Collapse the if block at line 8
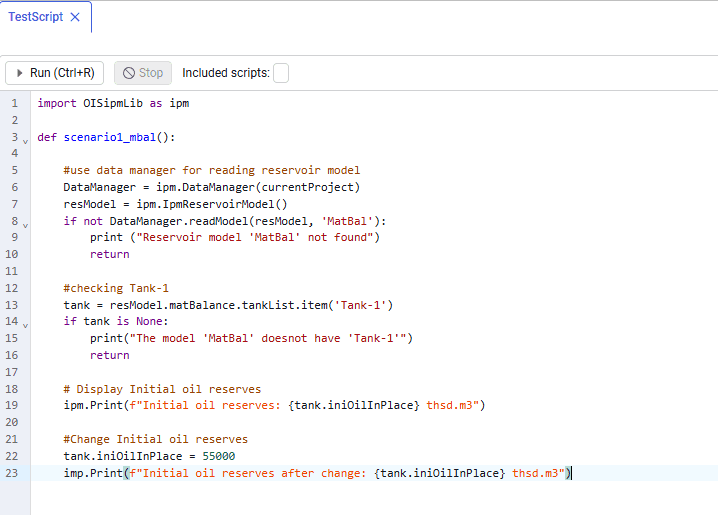 26,225
